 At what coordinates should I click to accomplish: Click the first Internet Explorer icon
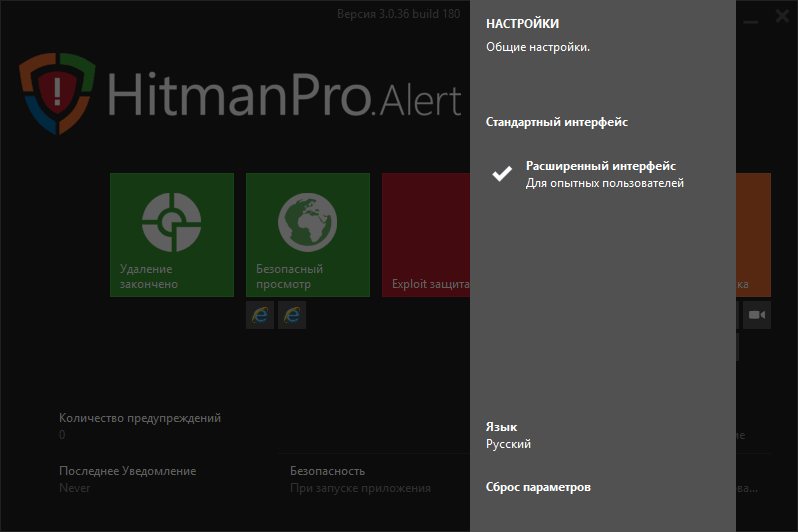[x=260, y=315]
